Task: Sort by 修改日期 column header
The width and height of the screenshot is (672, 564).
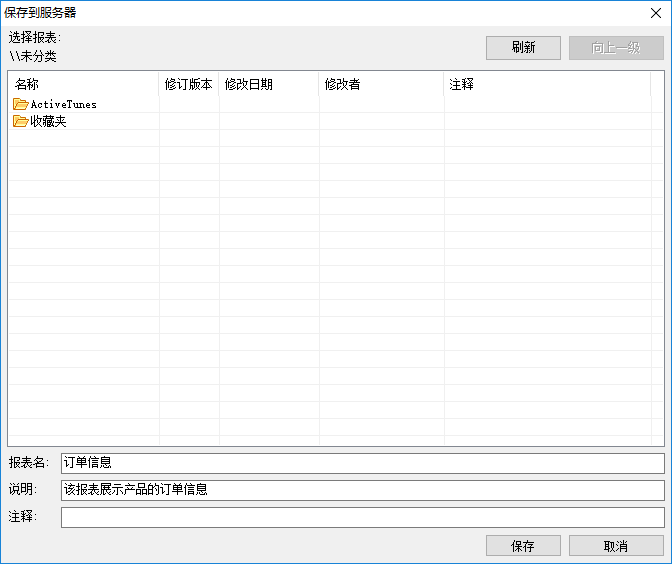Action: tap(269, 84)
